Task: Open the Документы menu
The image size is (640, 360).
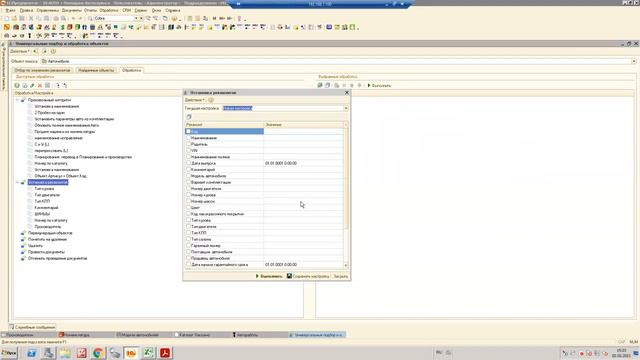Action: tap(72, 10)
